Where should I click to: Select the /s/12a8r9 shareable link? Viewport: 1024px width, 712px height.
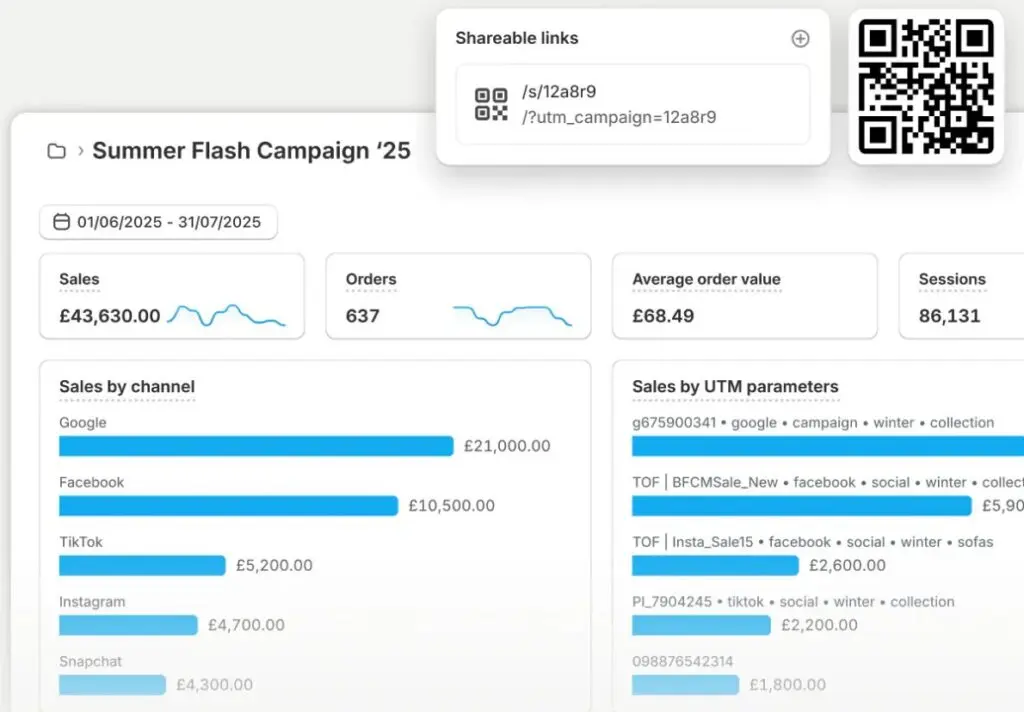tap(559, 92)
